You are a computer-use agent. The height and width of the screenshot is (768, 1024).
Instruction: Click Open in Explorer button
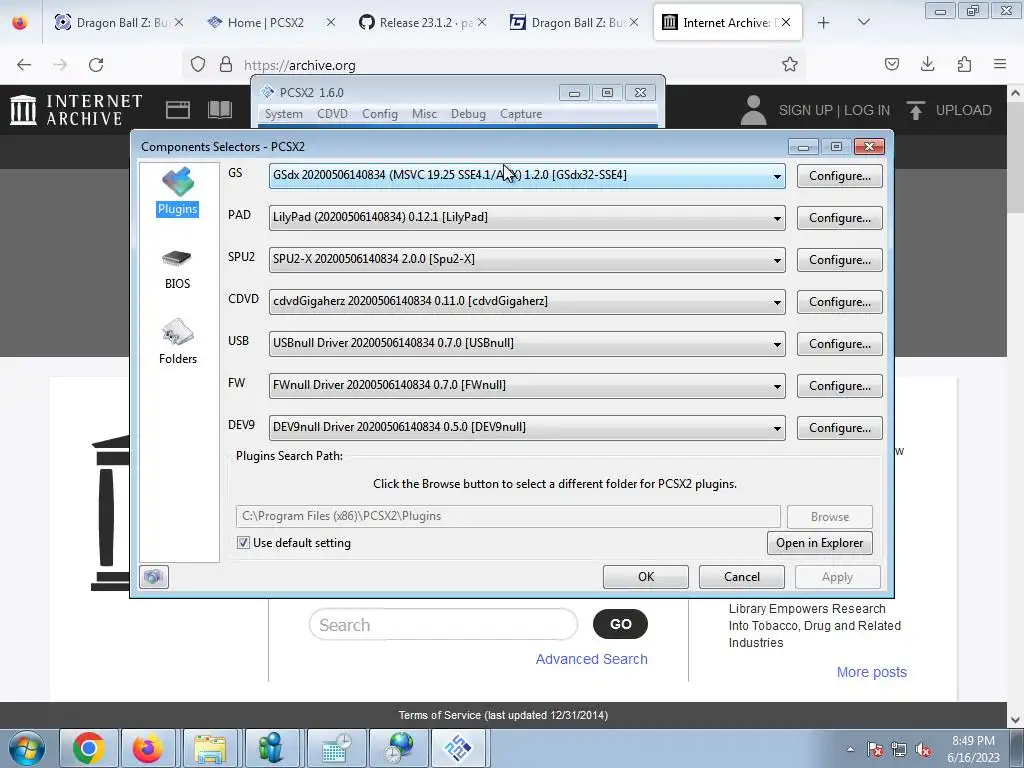tap(820, 543)
